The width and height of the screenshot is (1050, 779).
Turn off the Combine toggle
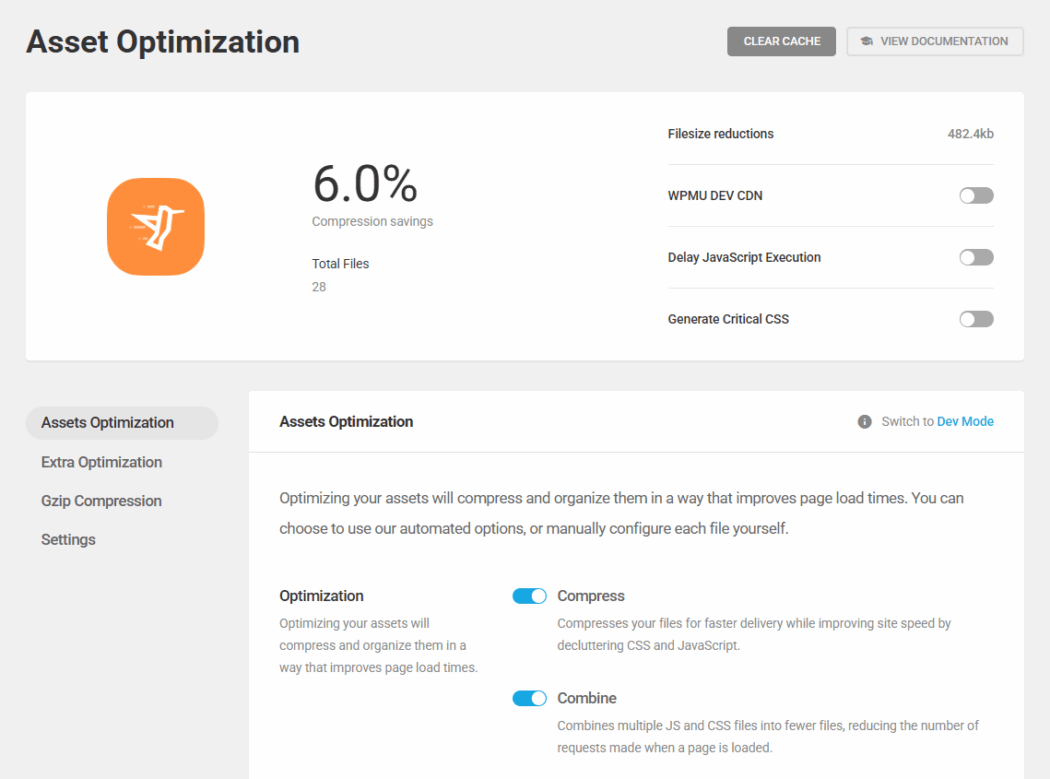[529, 698]
